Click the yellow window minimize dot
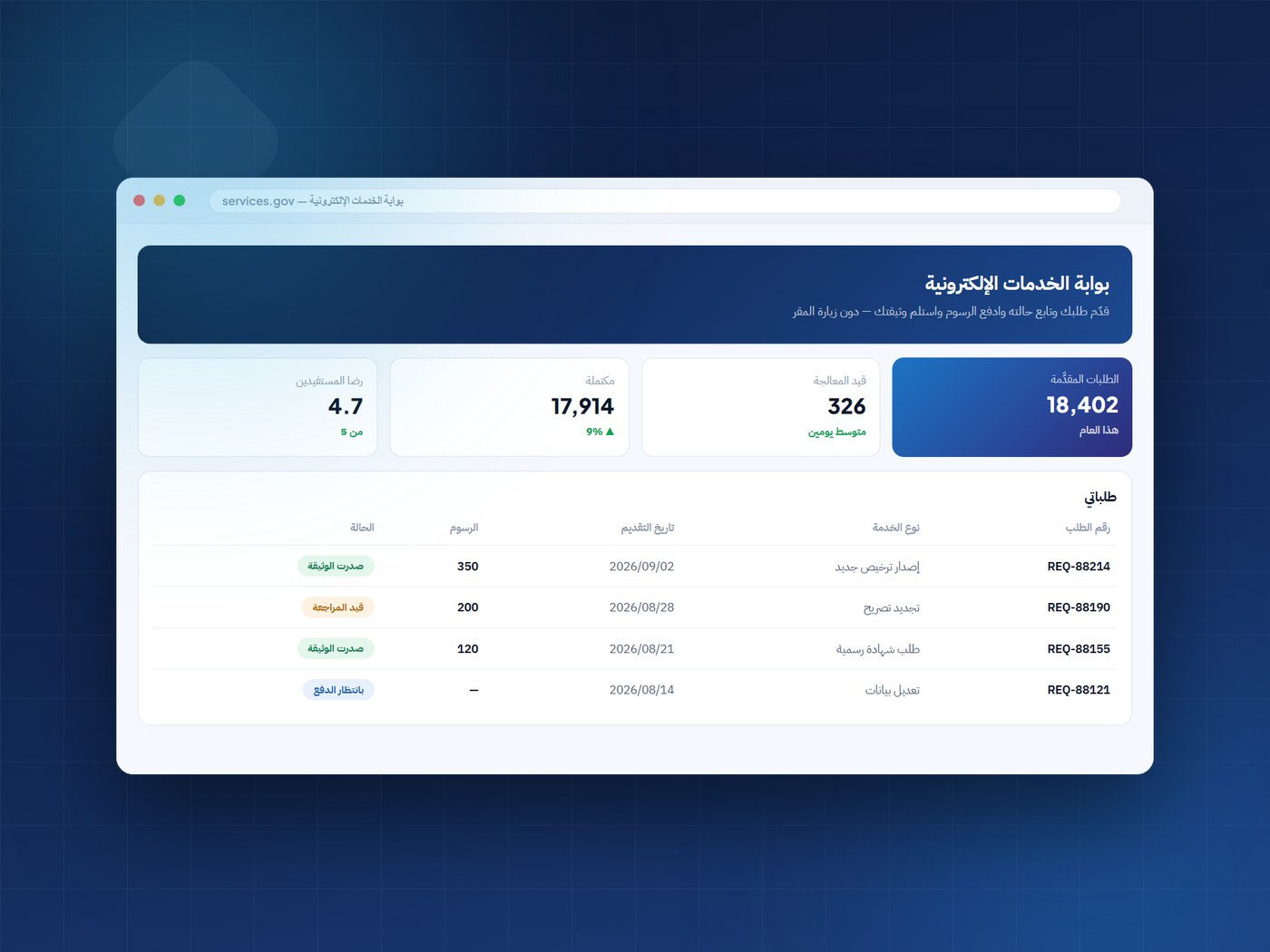Image resolution: width=1270 pixels, height=952 pixels. (x=159, y=200)
